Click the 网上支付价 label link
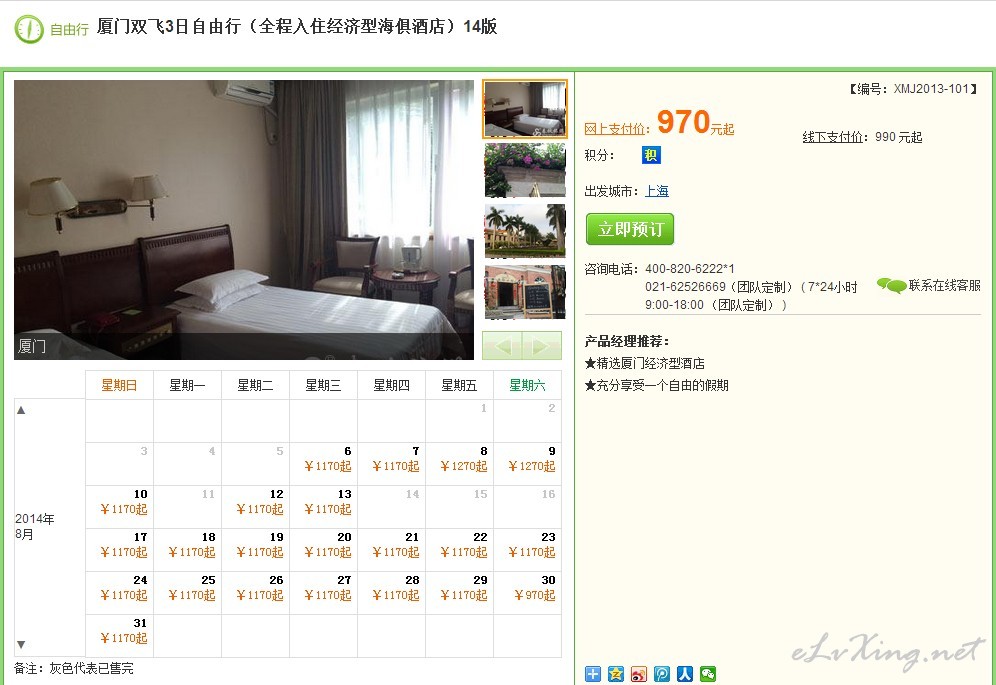 (614, 129)
